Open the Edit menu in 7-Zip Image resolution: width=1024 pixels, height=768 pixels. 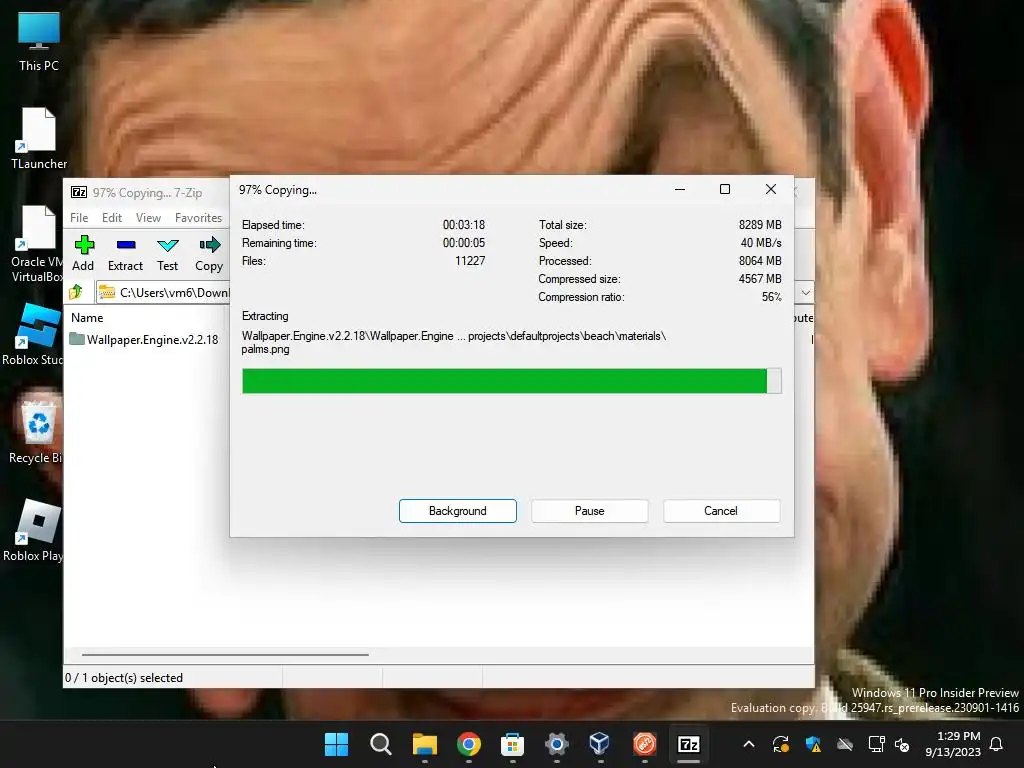click(112, 218)
